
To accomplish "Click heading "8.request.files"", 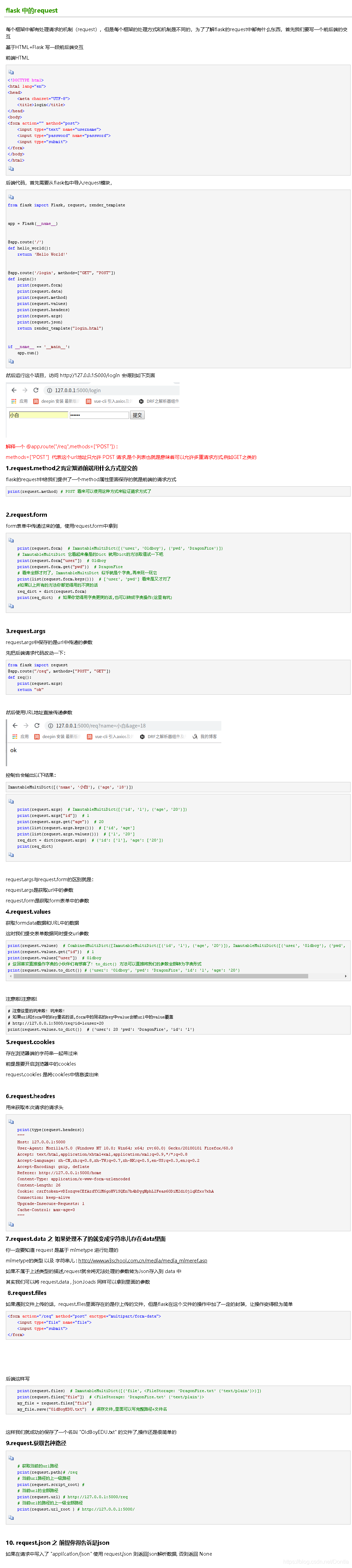I will (27, 1293).
